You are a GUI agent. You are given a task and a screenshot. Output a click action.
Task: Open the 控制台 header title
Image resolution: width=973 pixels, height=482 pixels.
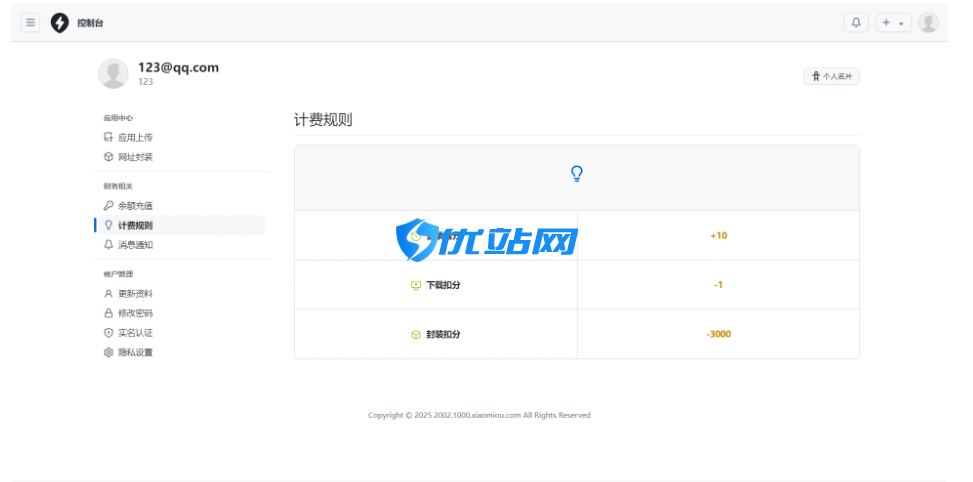point(91,23)
